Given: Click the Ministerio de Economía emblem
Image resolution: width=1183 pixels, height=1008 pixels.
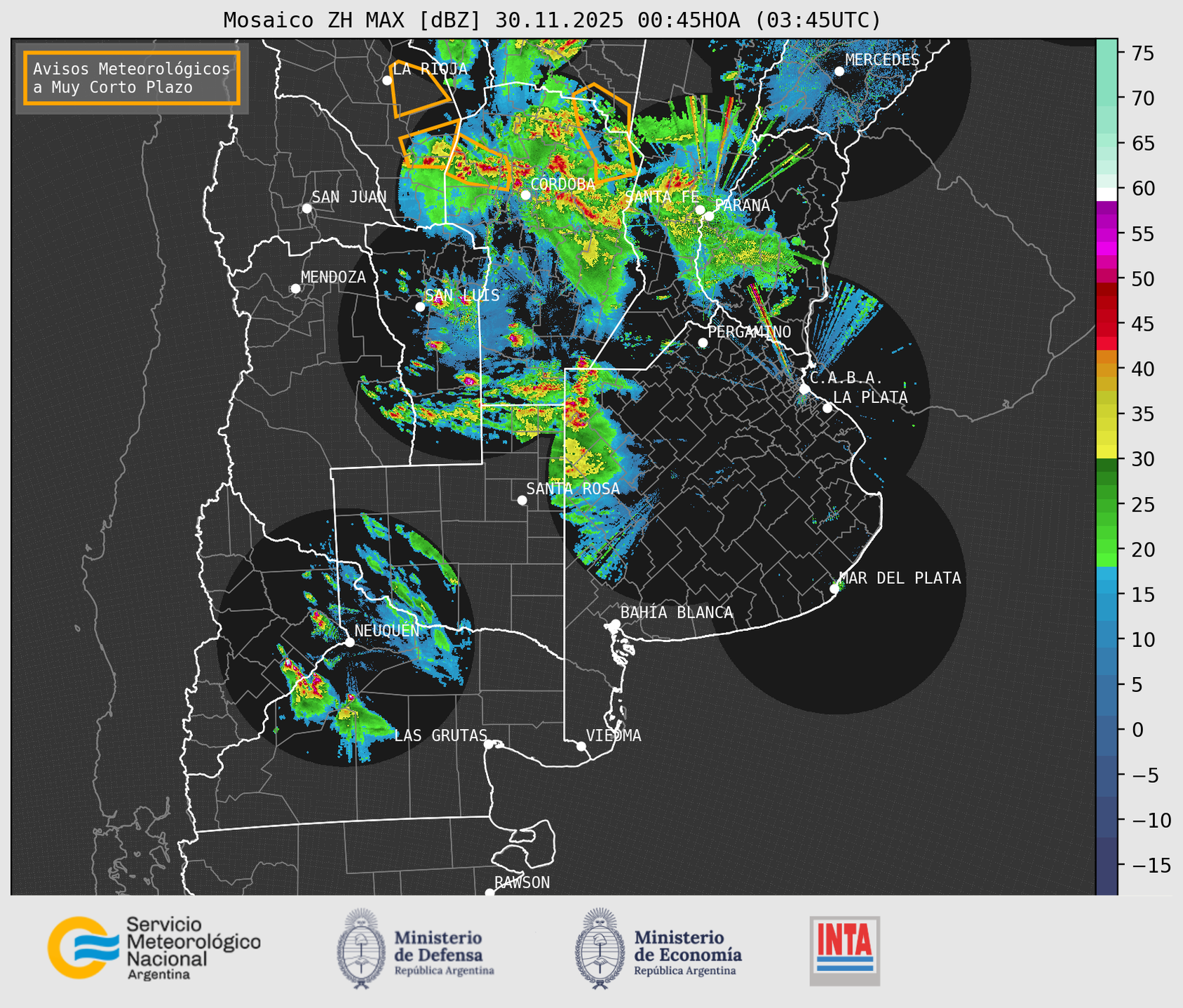Looking at the screenshot, I should click(600, 948).
